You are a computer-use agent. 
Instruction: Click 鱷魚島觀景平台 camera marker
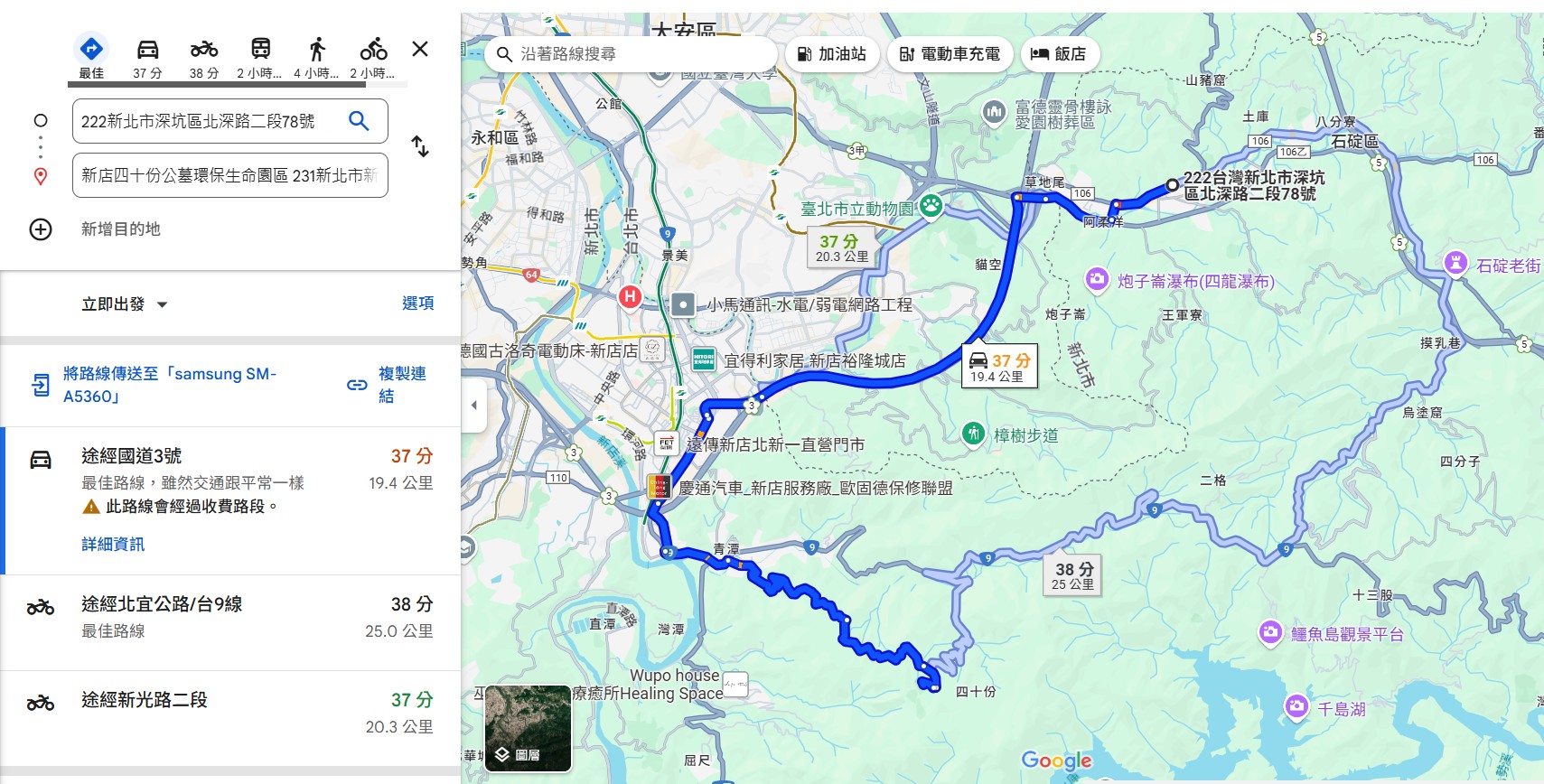tap(1270, 631)
